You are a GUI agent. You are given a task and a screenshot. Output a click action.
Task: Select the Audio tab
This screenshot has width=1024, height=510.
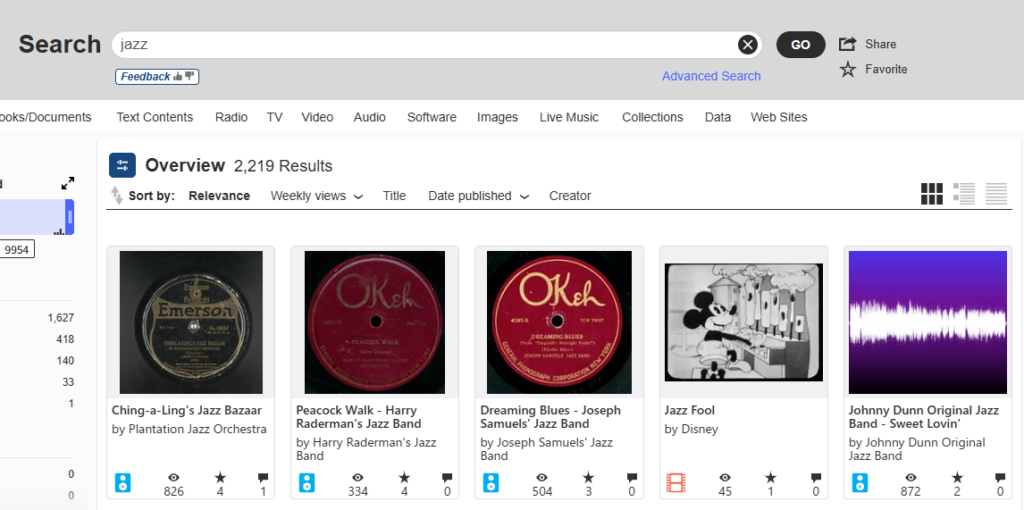click(x=369, y=117)
